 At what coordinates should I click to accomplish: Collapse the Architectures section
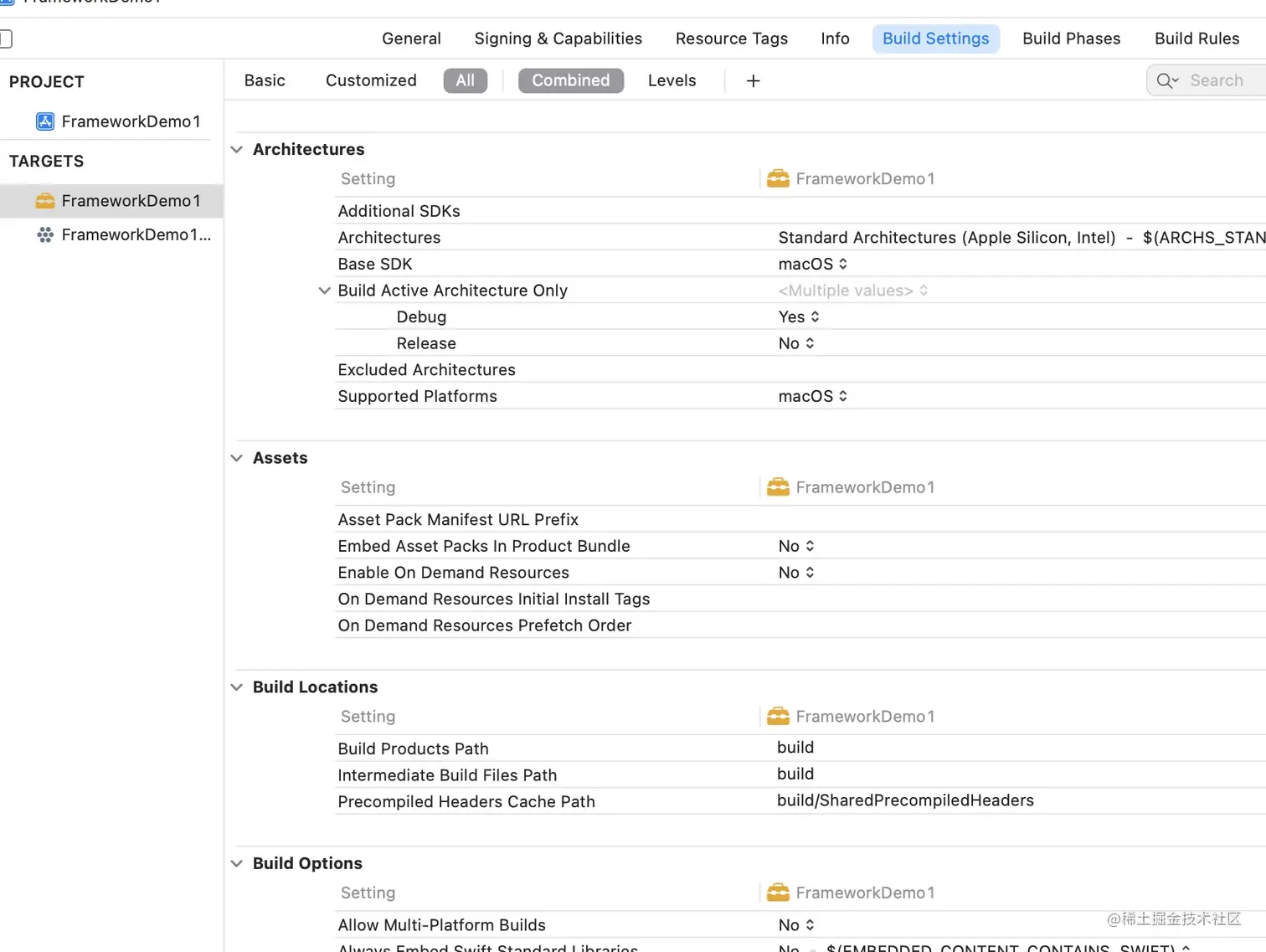(237, 150)
